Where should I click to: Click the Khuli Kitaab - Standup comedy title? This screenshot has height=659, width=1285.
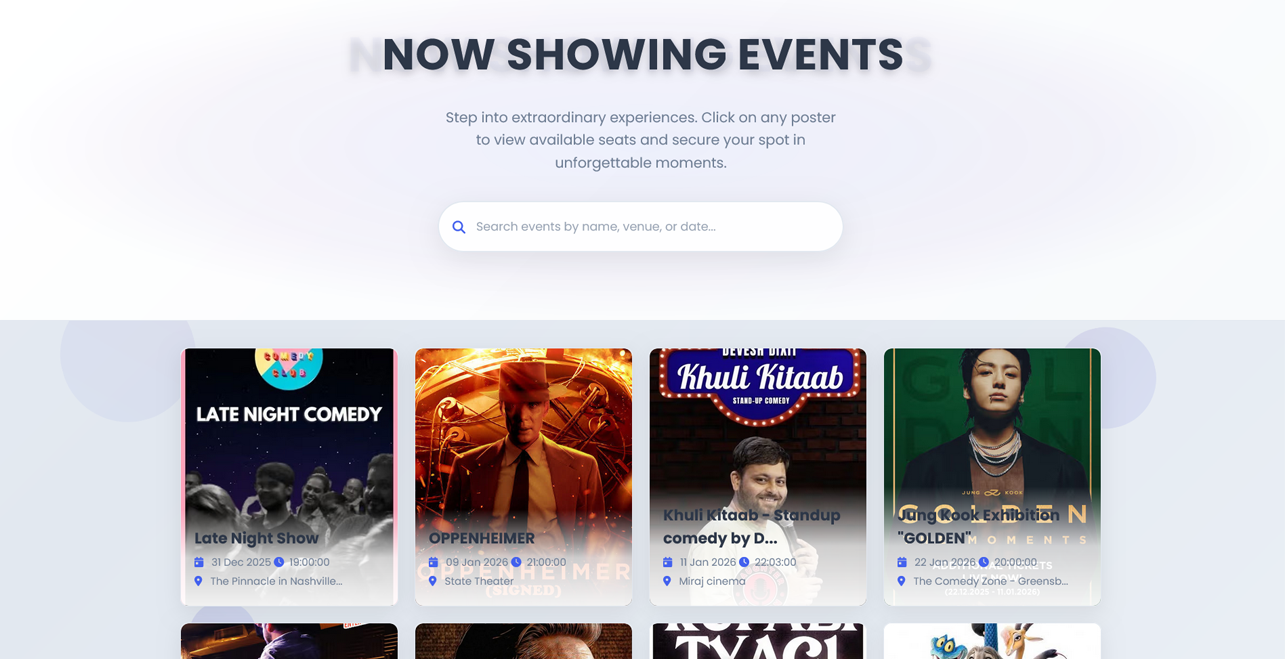click(751, 527)
